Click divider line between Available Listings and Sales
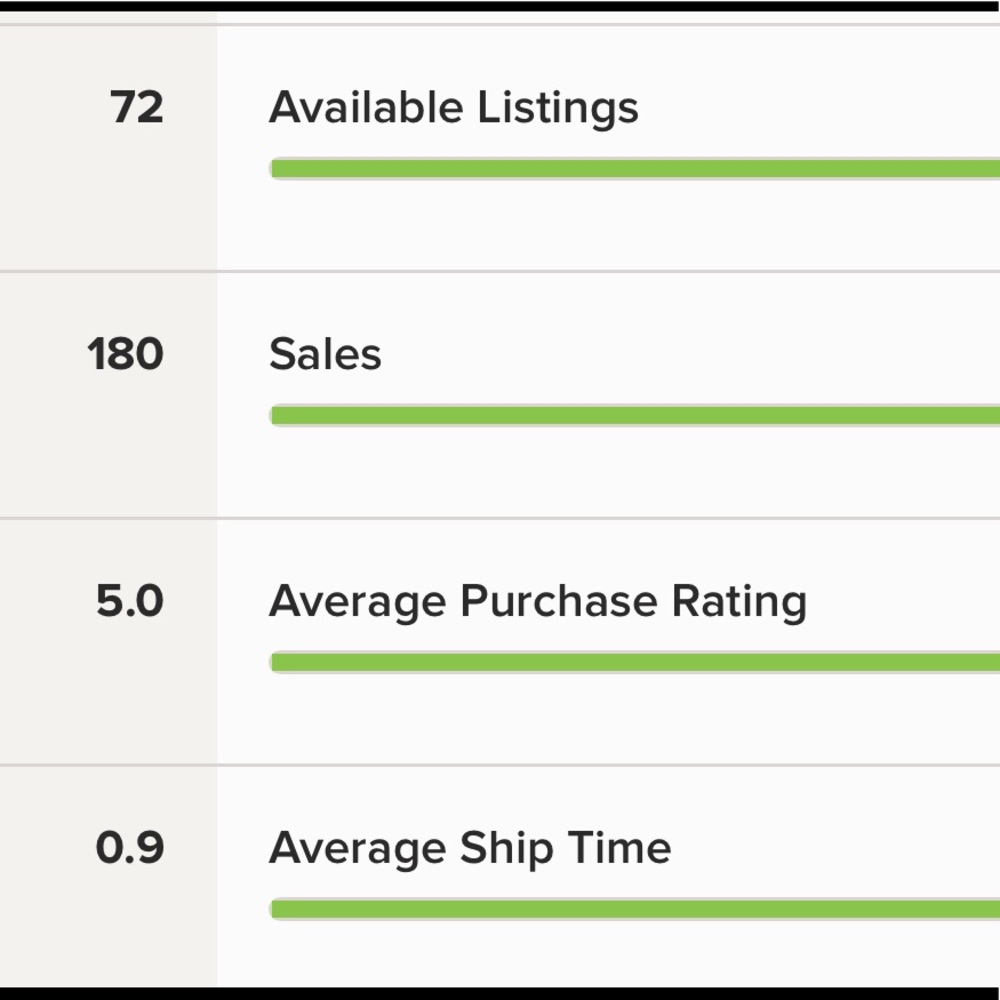The width and height of the screenshot is (1000, 1000). pos(500,271)
